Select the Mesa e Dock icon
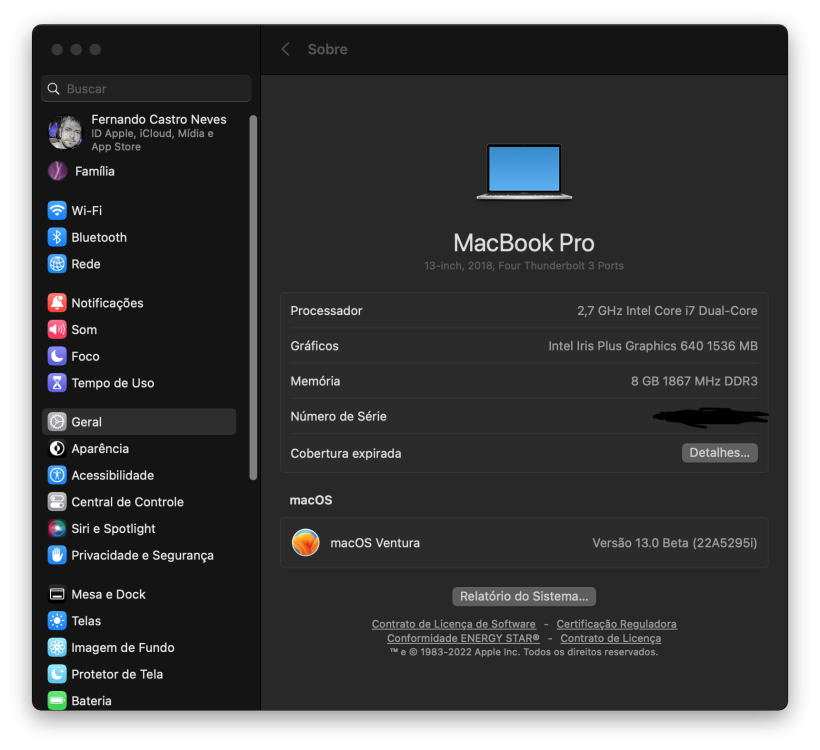 point(57,594)
